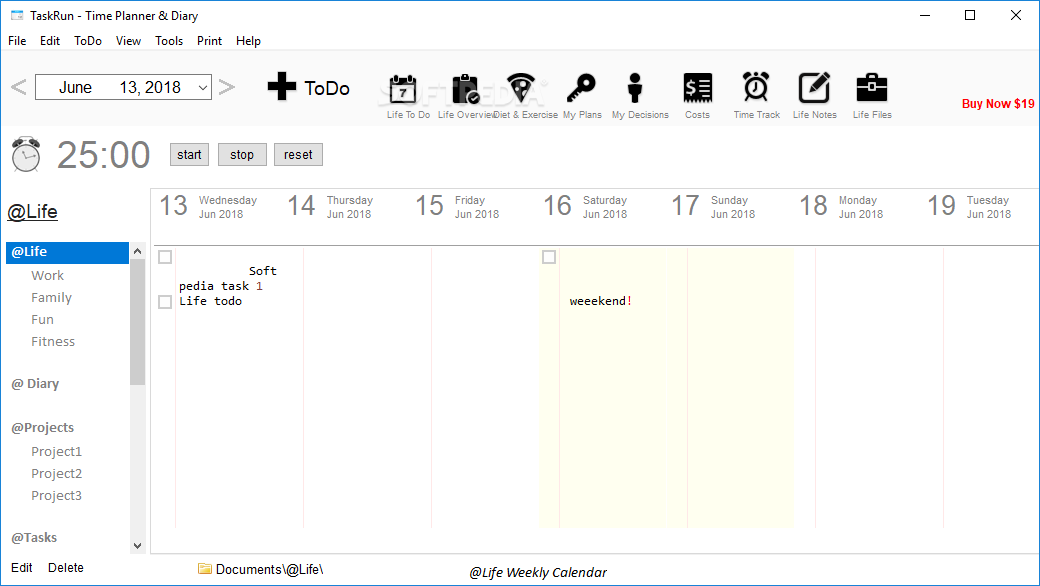Click the @Life heading link
The width and height of the screenshot is (1040, 586).
click(32, 211)
